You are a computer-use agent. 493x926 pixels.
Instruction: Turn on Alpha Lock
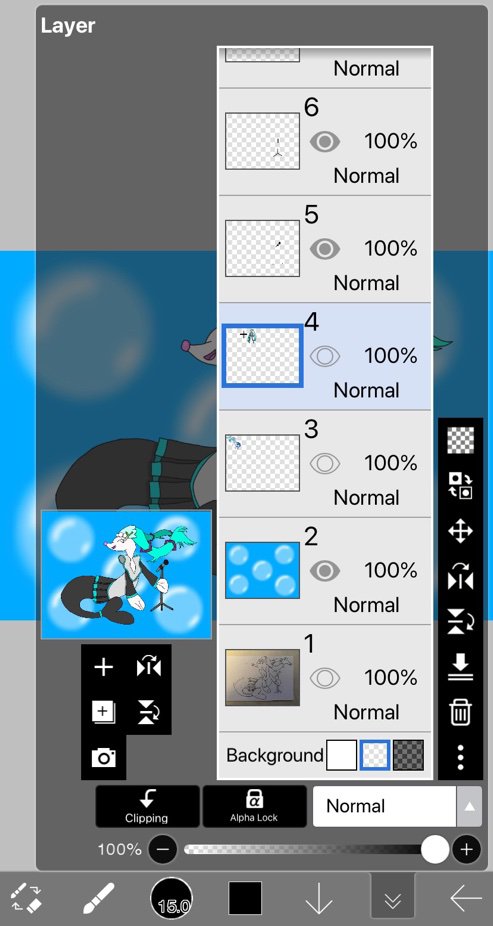pos(254,806)
